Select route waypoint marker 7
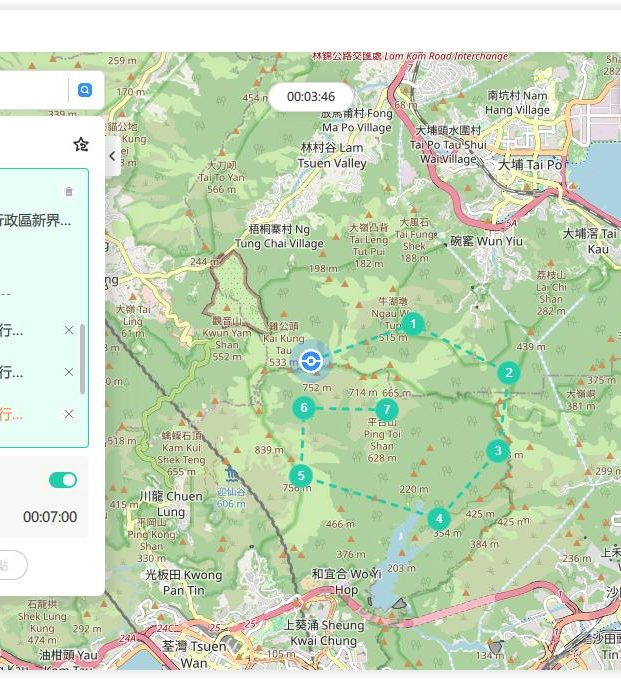621x680 pixels. point(386,410)
